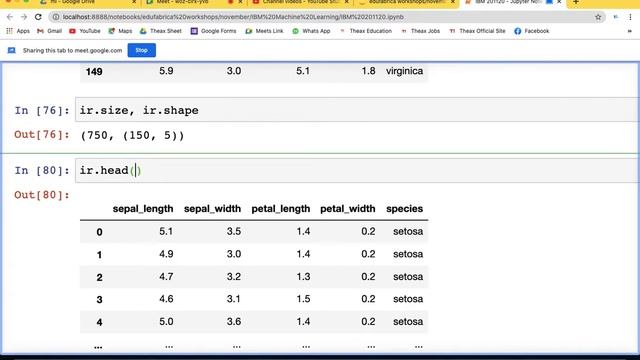Go forward using the browser forward arrow
The image size is (640, 360).
point(24,17)
